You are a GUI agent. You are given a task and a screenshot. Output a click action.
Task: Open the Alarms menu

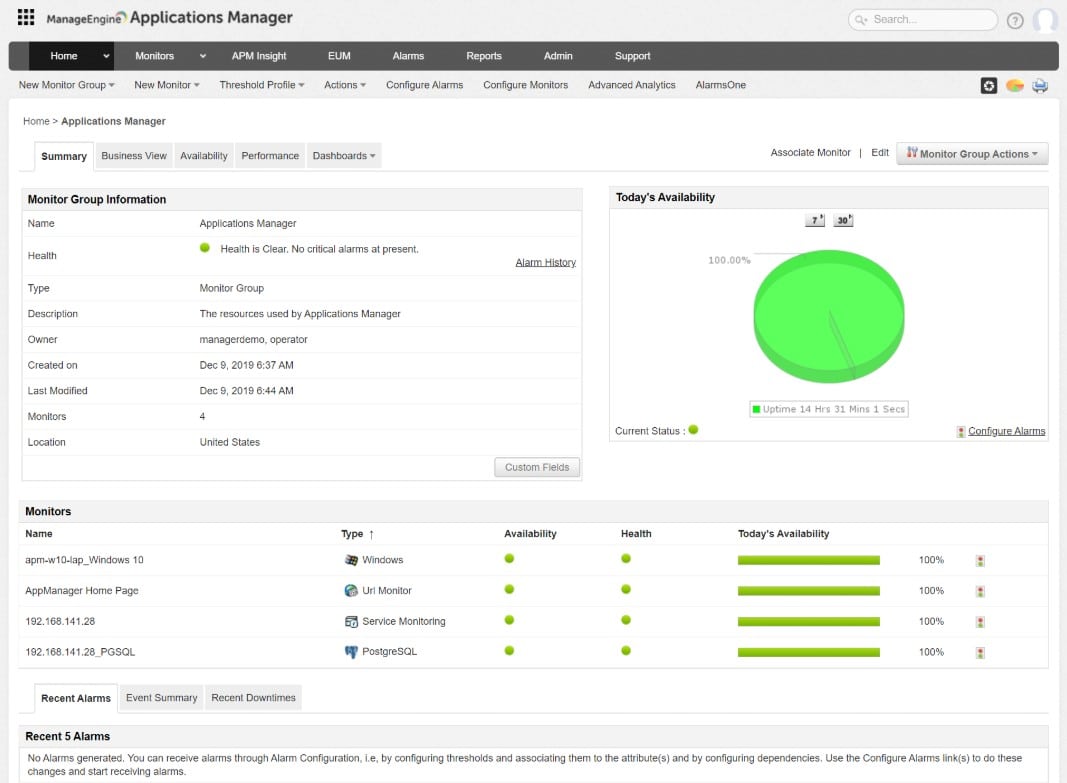(x=408, y=56)
